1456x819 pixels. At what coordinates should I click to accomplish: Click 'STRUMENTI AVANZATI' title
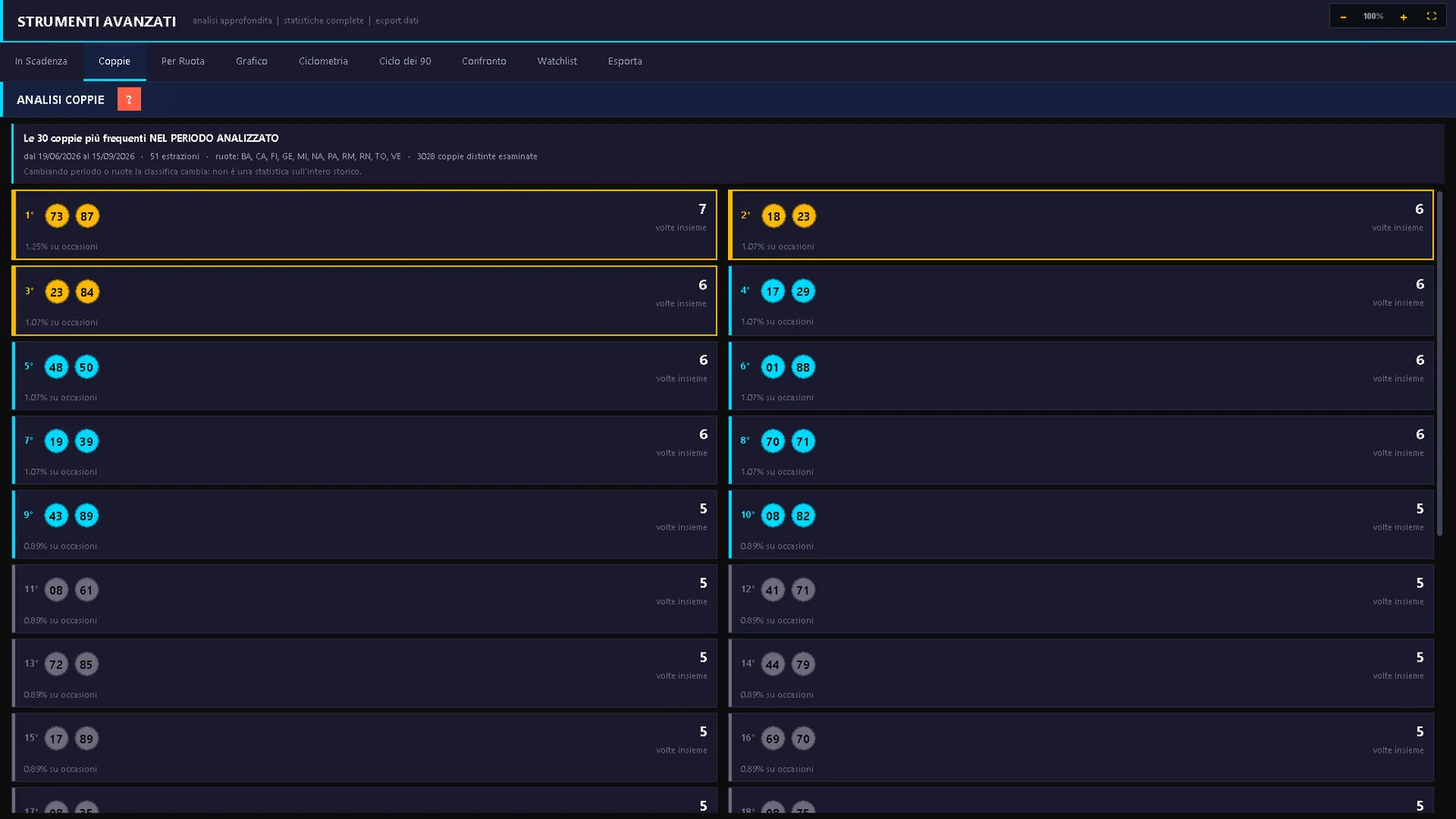tap(96, 21)
